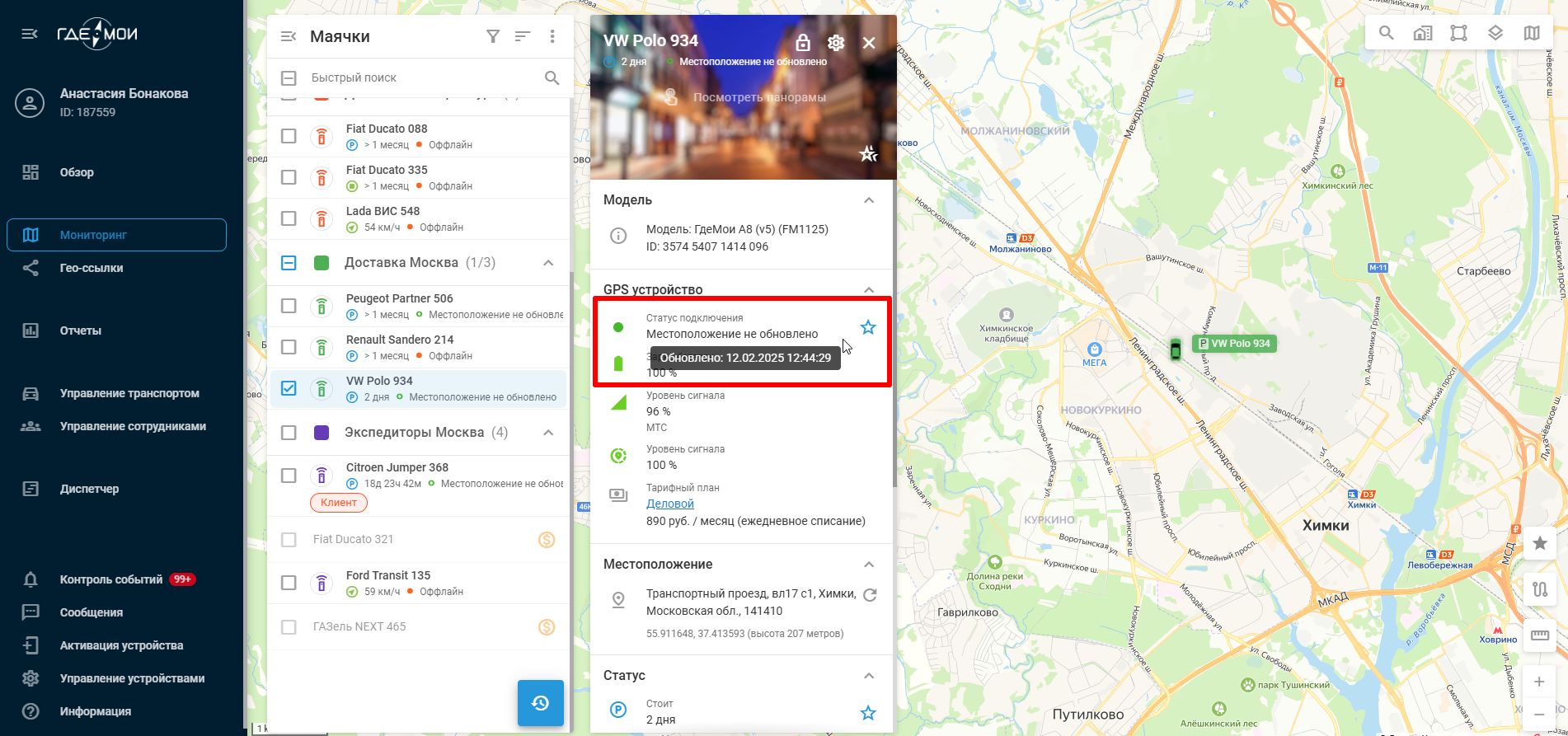Open the Деловой tariff plan link
This screenshot has height=736, width=1568.
pyautogui.click(x=669, y=504)
